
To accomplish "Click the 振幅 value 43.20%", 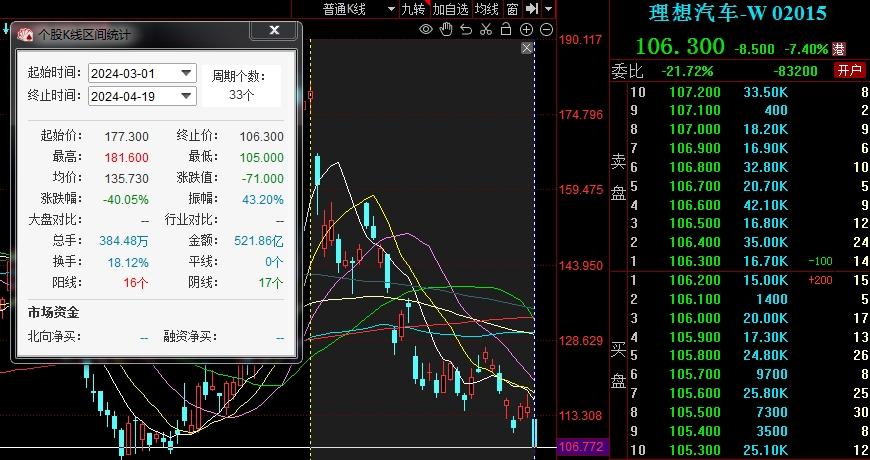I will [262, 199].
